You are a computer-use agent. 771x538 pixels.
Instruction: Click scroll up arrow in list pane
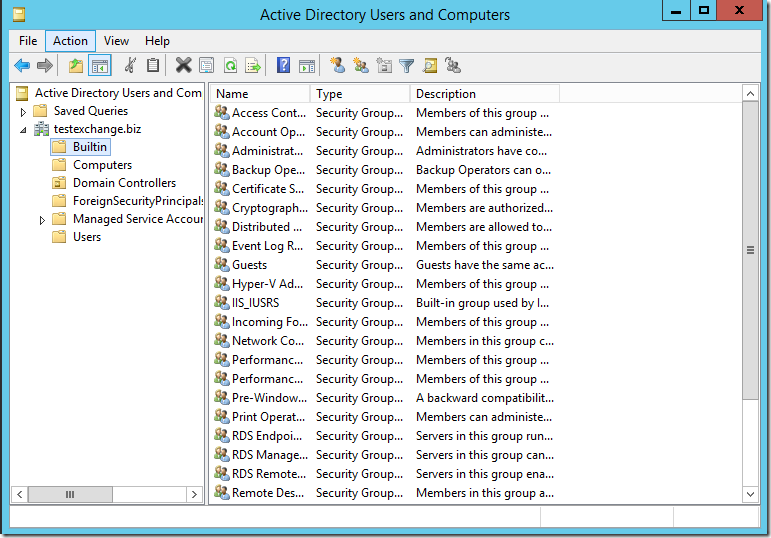(750, 93)
